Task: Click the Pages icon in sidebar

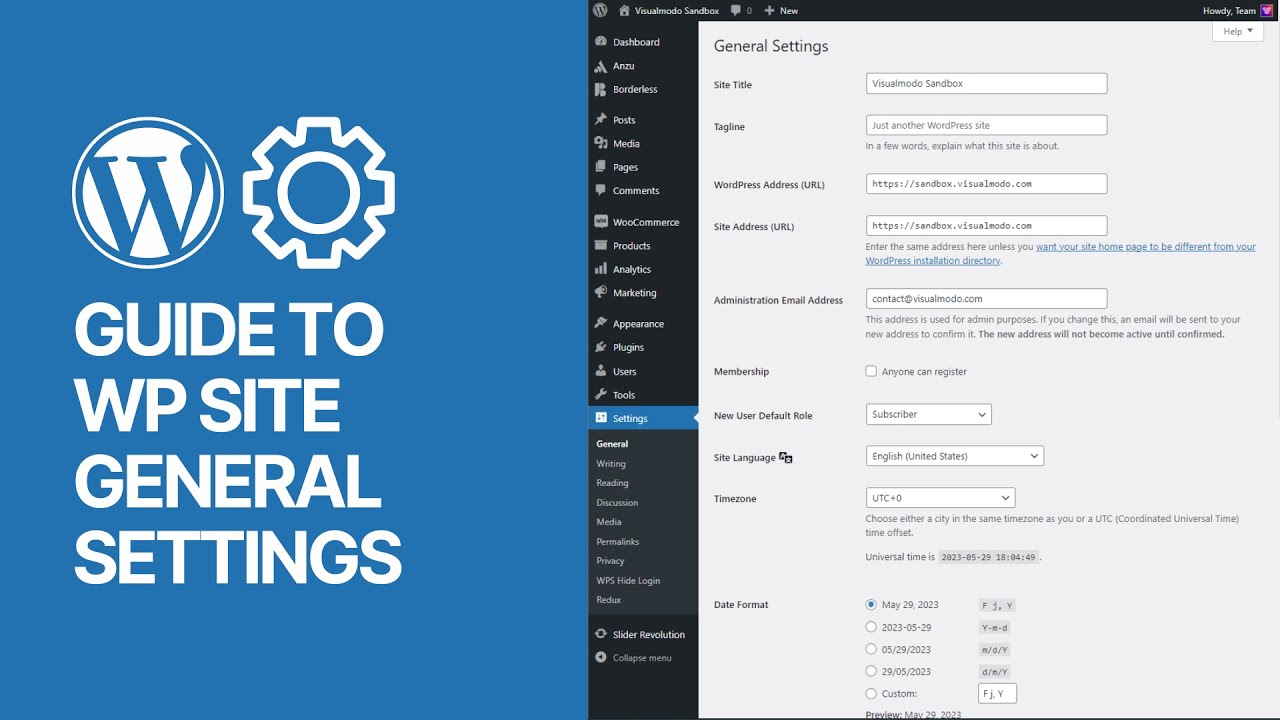Action: point(600,167)
